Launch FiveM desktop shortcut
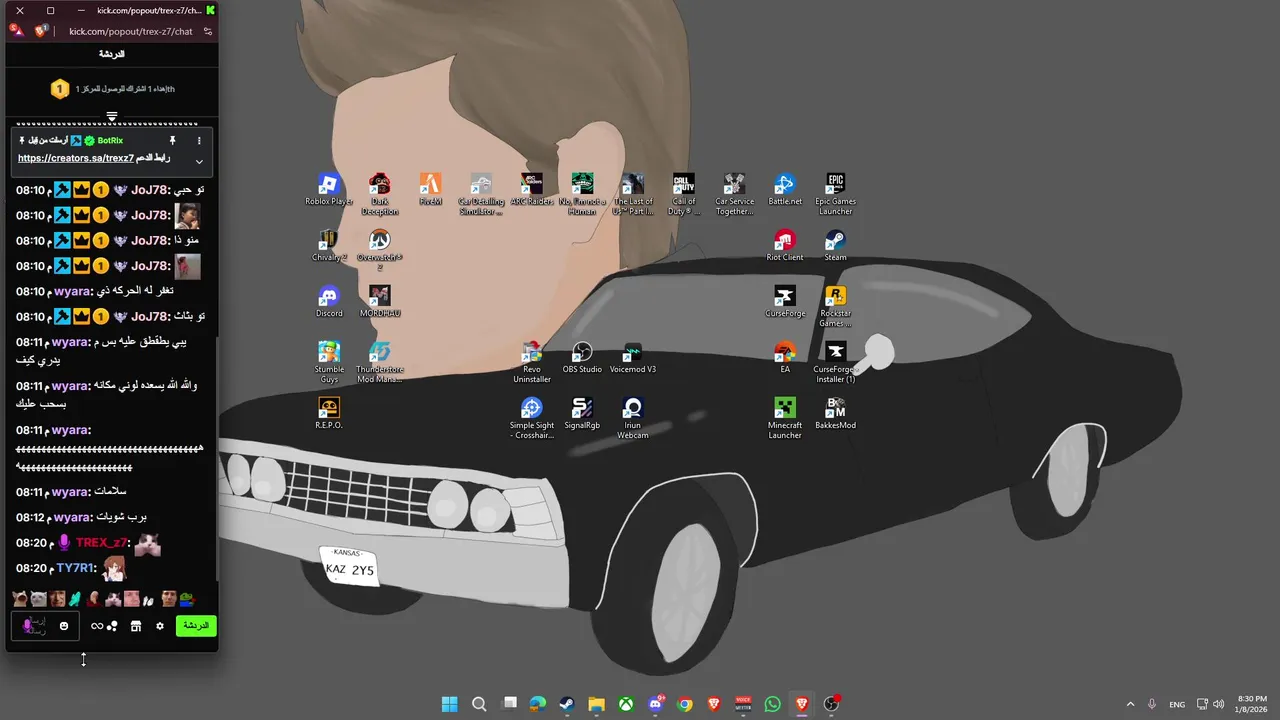1280x720 pixels. (430, 190)
